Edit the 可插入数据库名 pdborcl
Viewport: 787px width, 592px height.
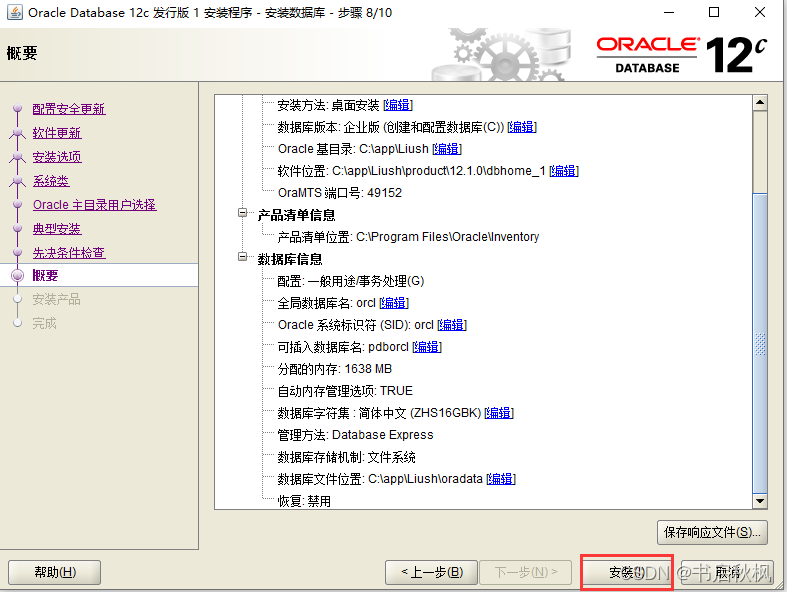[427, 347]
